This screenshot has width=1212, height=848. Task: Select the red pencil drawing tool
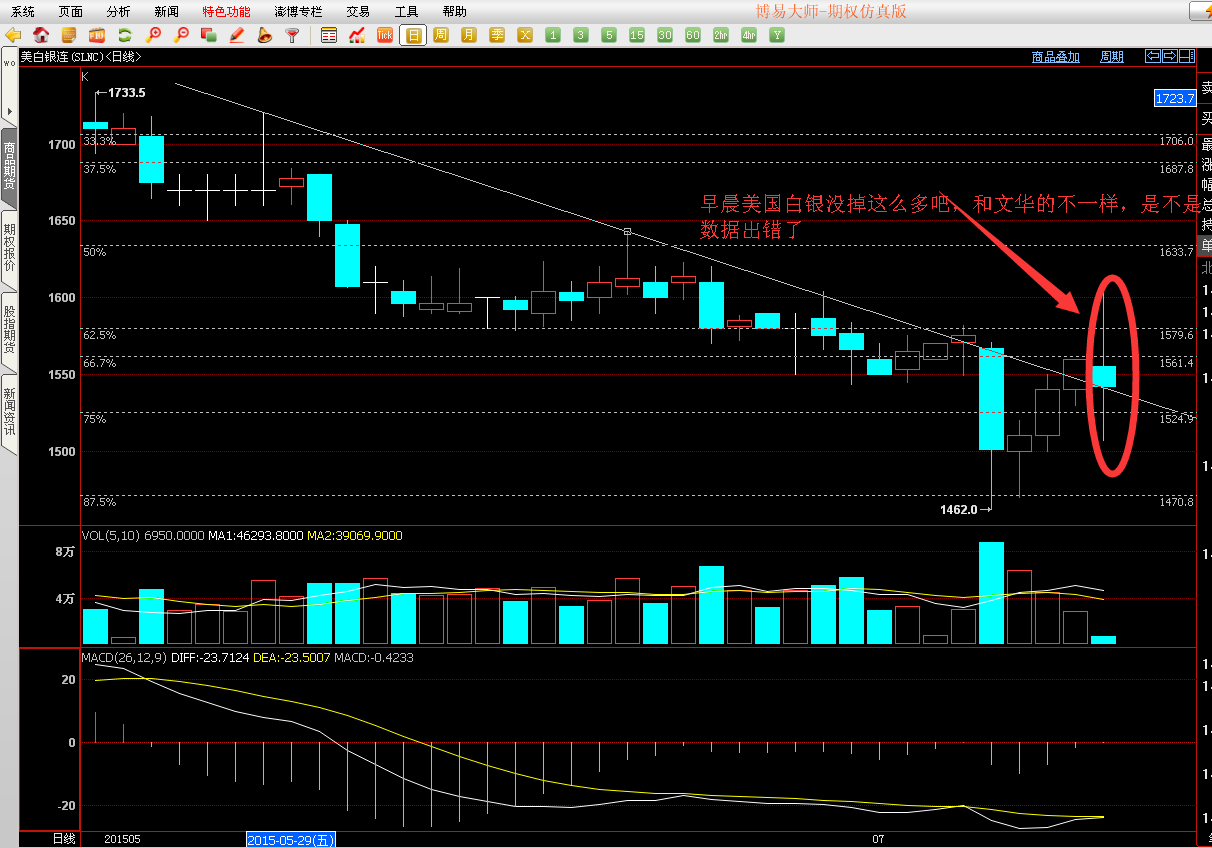(237, 35)
